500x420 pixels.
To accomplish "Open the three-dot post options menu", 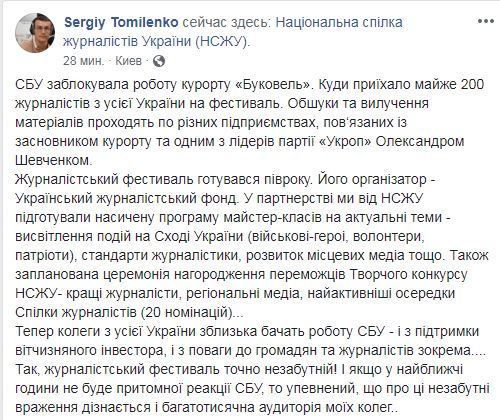I will point(485,21).
